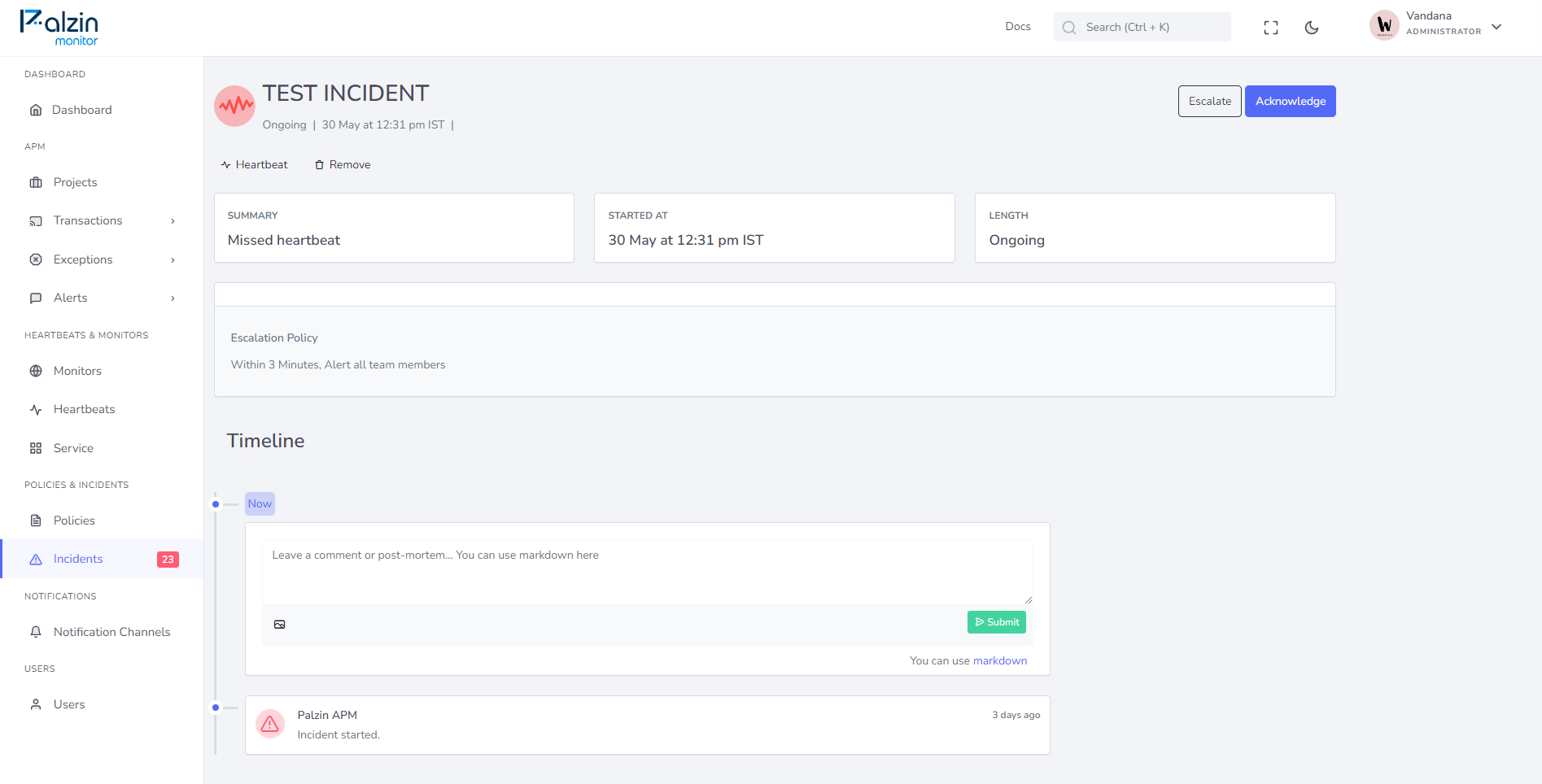Expand the Exceptions submenu chevron
The width and height of the screenshot is (1542, 784).
(x=173, y=260)
